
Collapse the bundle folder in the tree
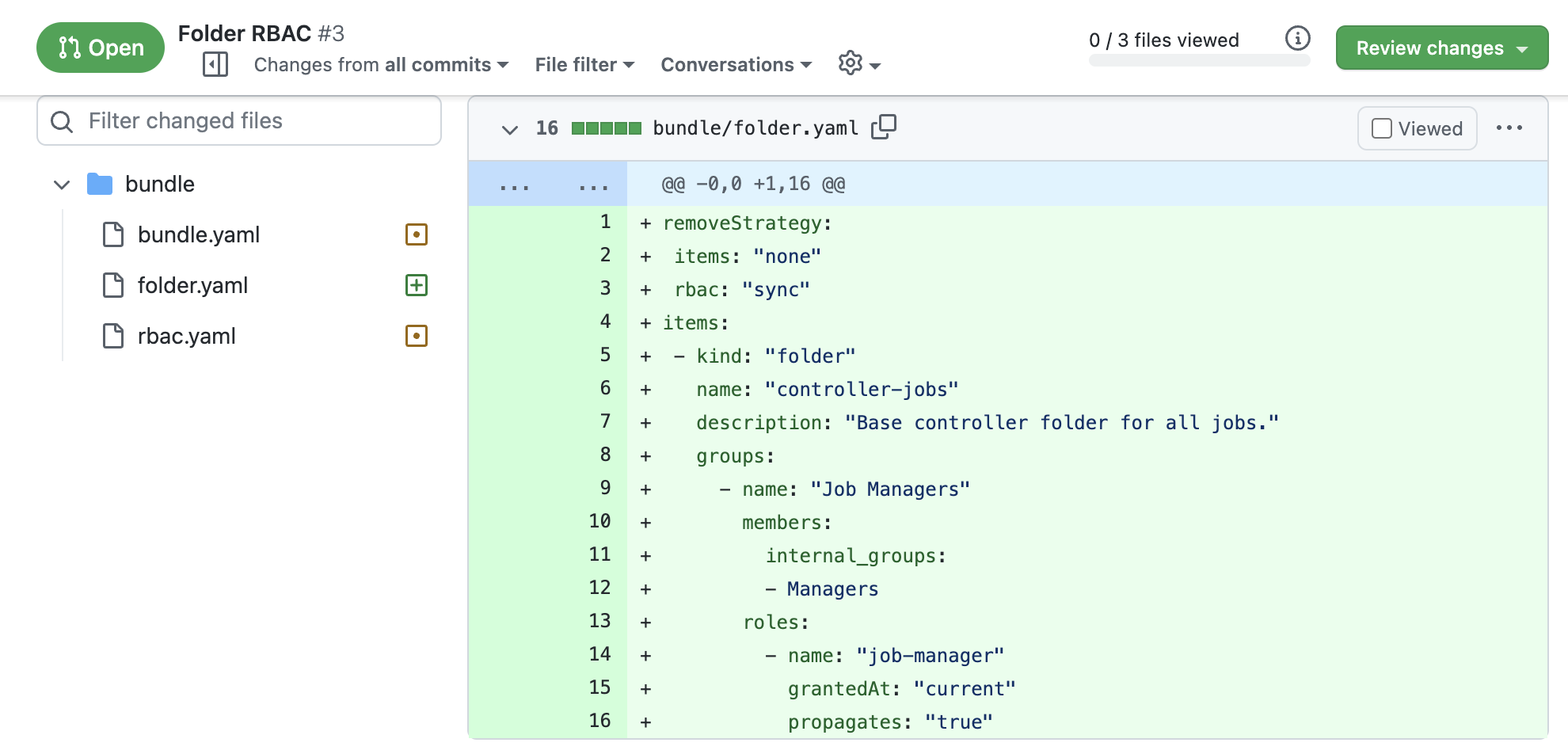61,184
